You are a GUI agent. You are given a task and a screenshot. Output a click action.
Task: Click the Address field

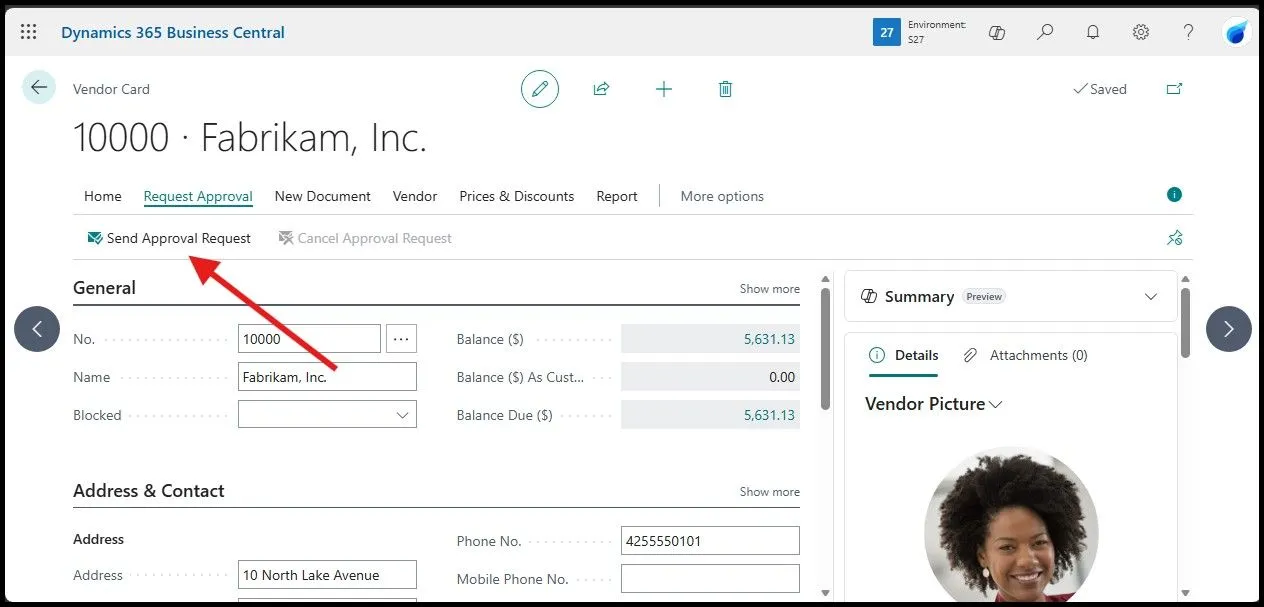tap(327, 575)
